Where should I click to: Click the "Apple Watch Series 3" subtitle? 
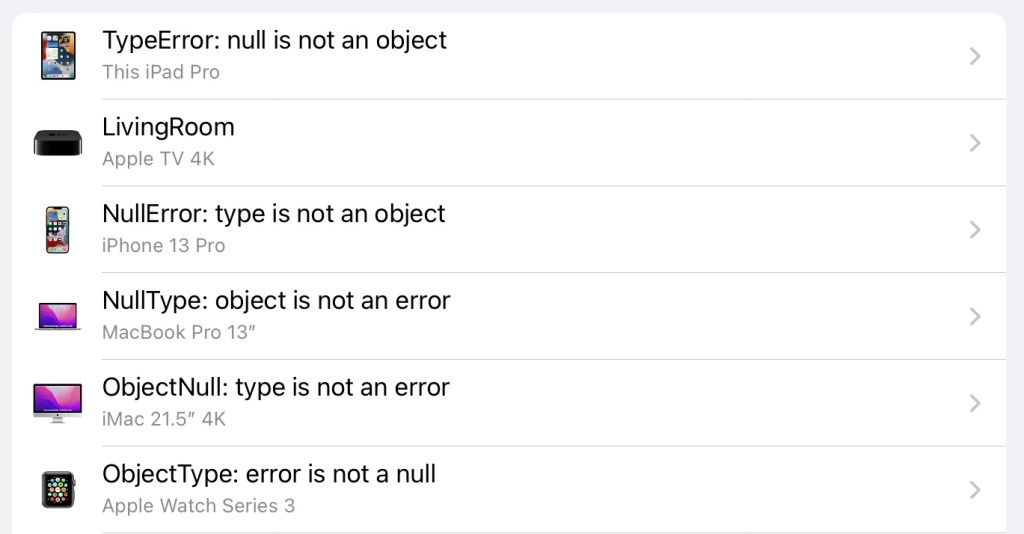coord(198,506)
